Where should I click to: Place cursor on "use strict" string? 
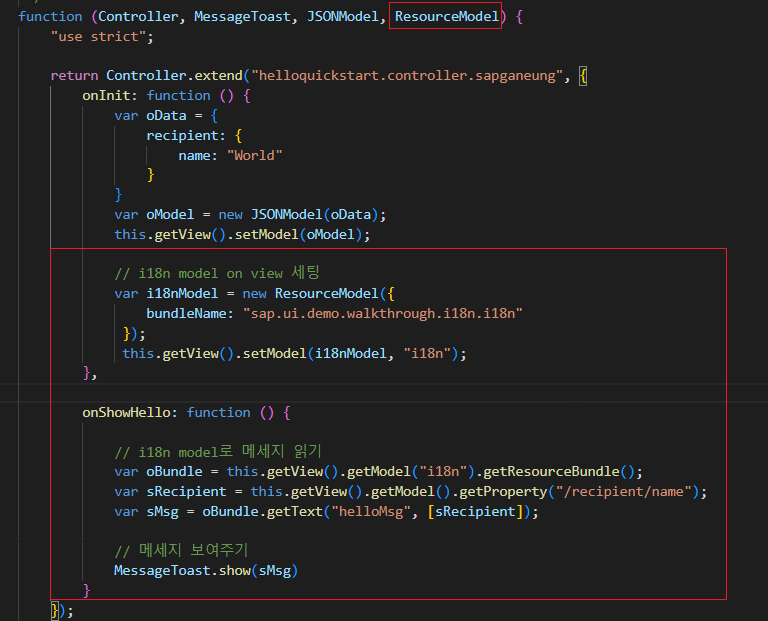coord(98,37)
